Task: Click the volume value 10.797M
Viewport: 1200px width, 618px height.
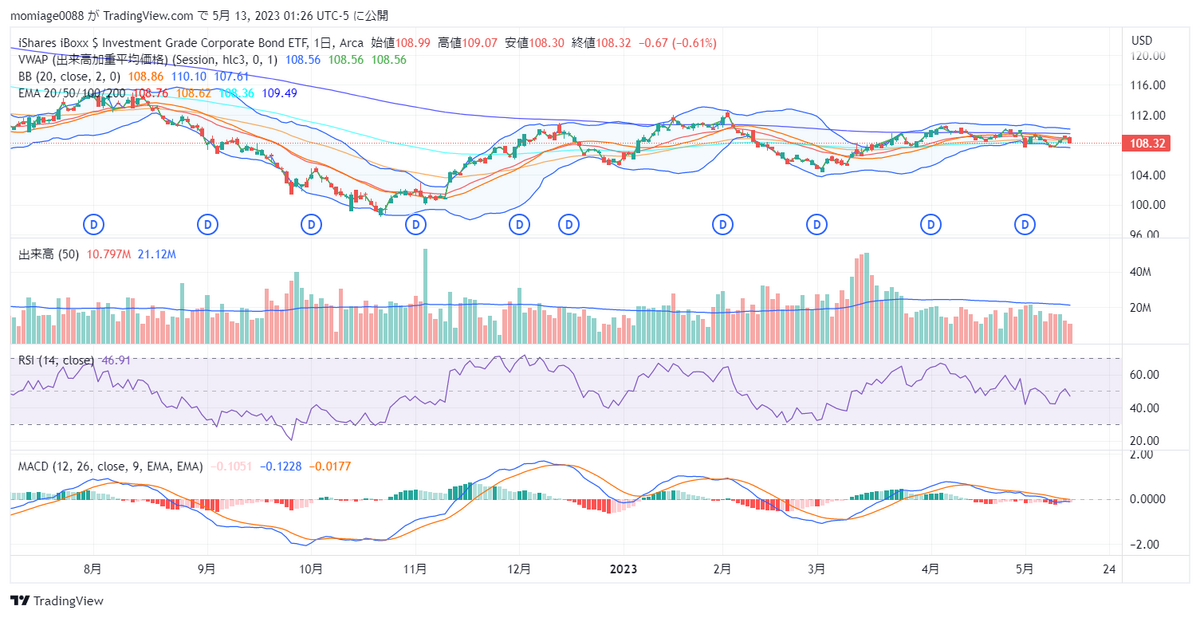Action: (109, 255)
